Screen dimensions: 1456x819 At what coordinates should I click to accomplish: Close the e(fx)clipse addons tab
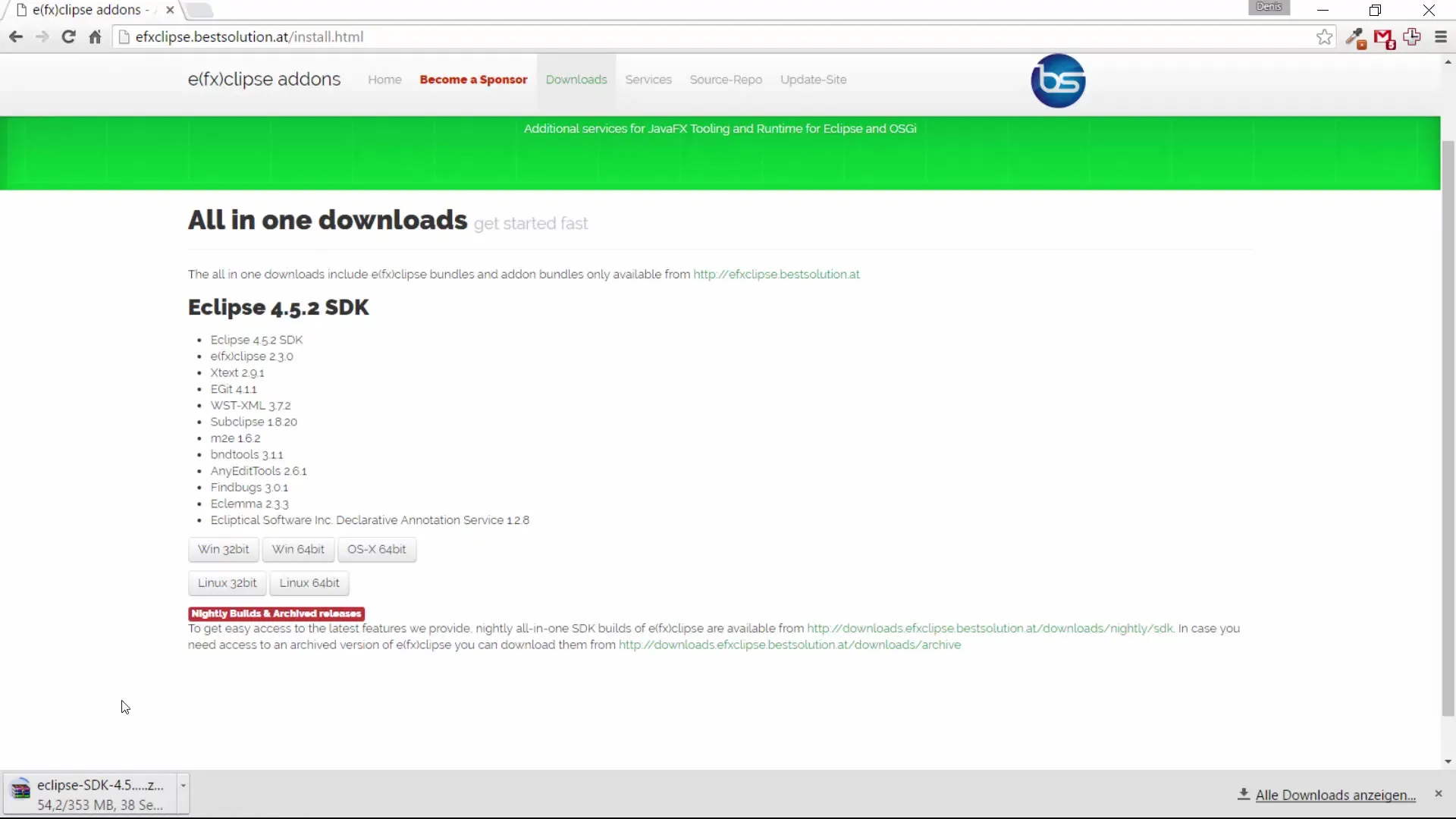[x=170, y=10]
